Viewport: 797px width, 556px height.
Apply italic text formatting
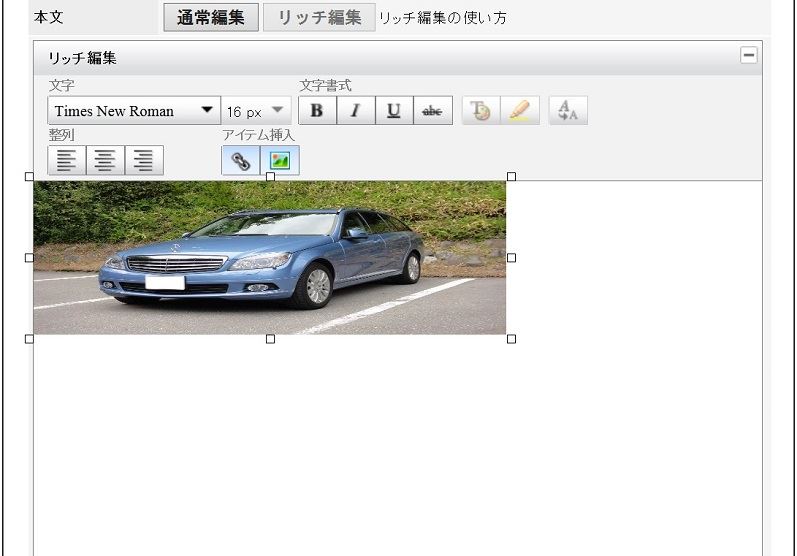(356, 110)
